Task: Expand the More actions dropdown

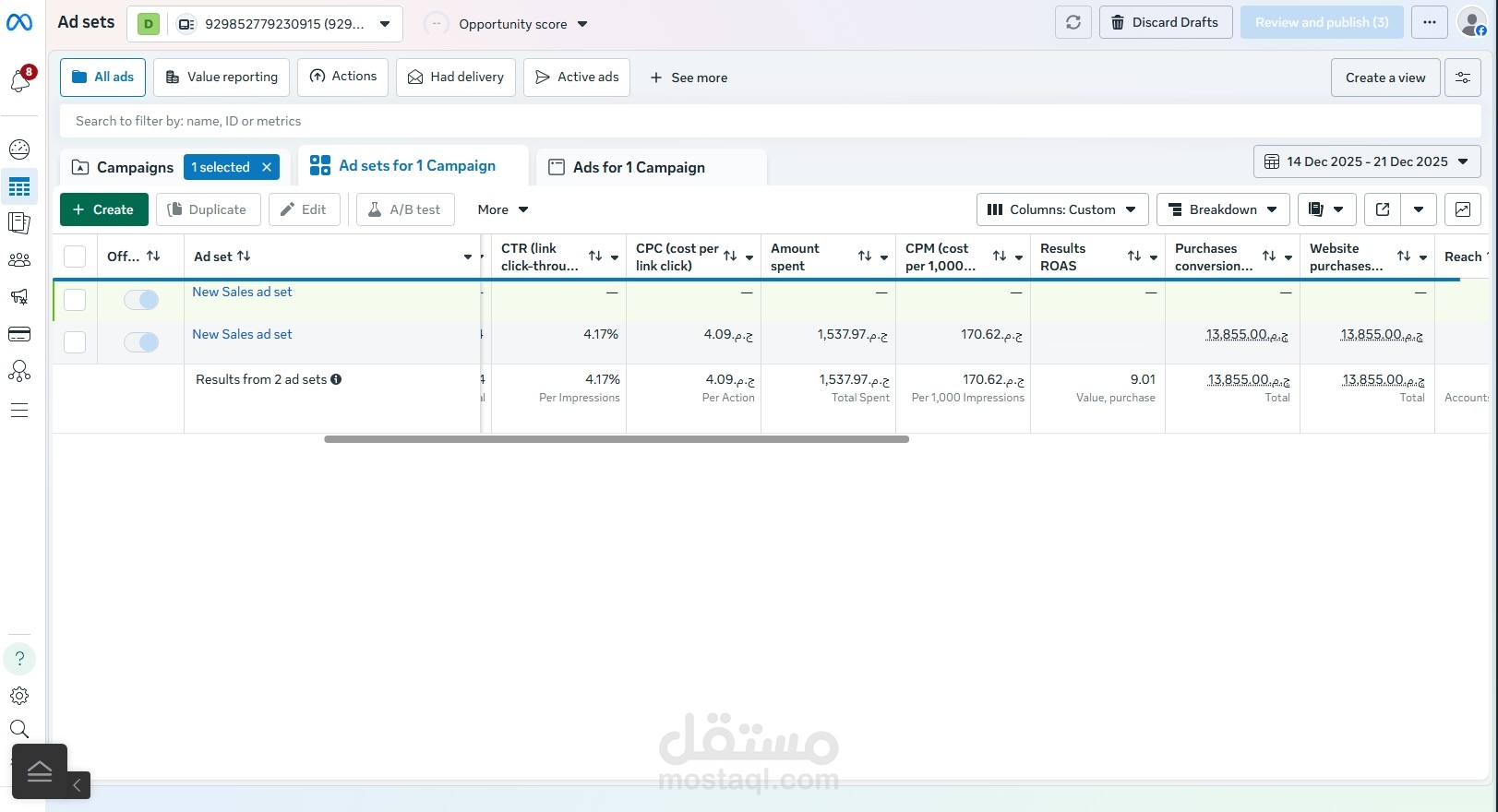Action: [503, 209]
